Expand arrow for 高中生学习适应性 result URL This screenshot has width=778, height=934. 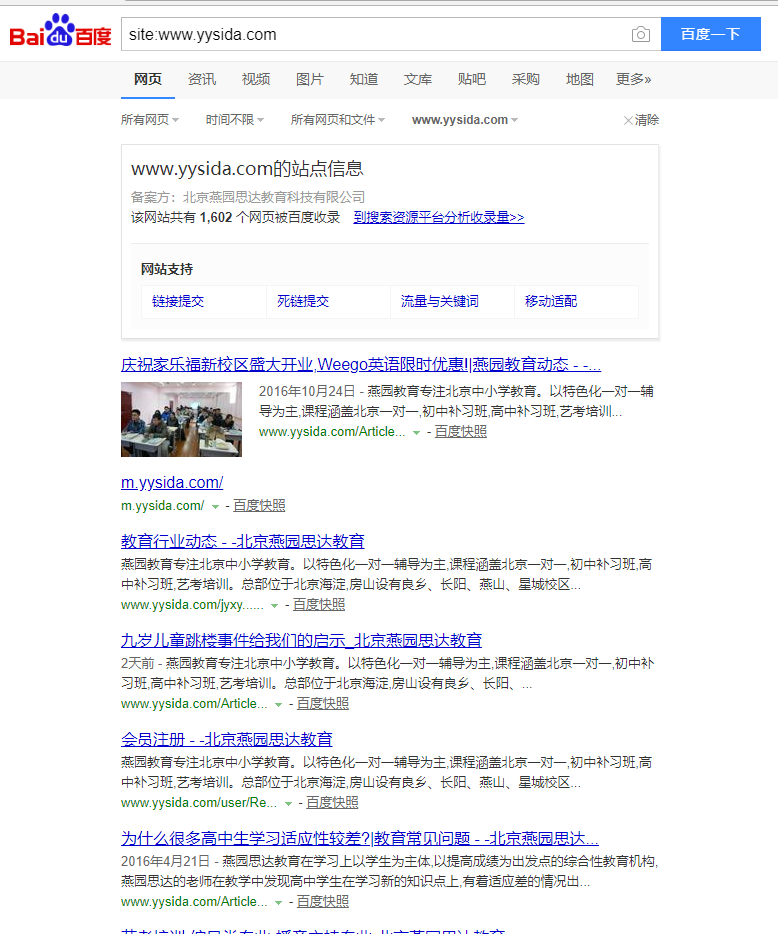click(x=278, y=902)
